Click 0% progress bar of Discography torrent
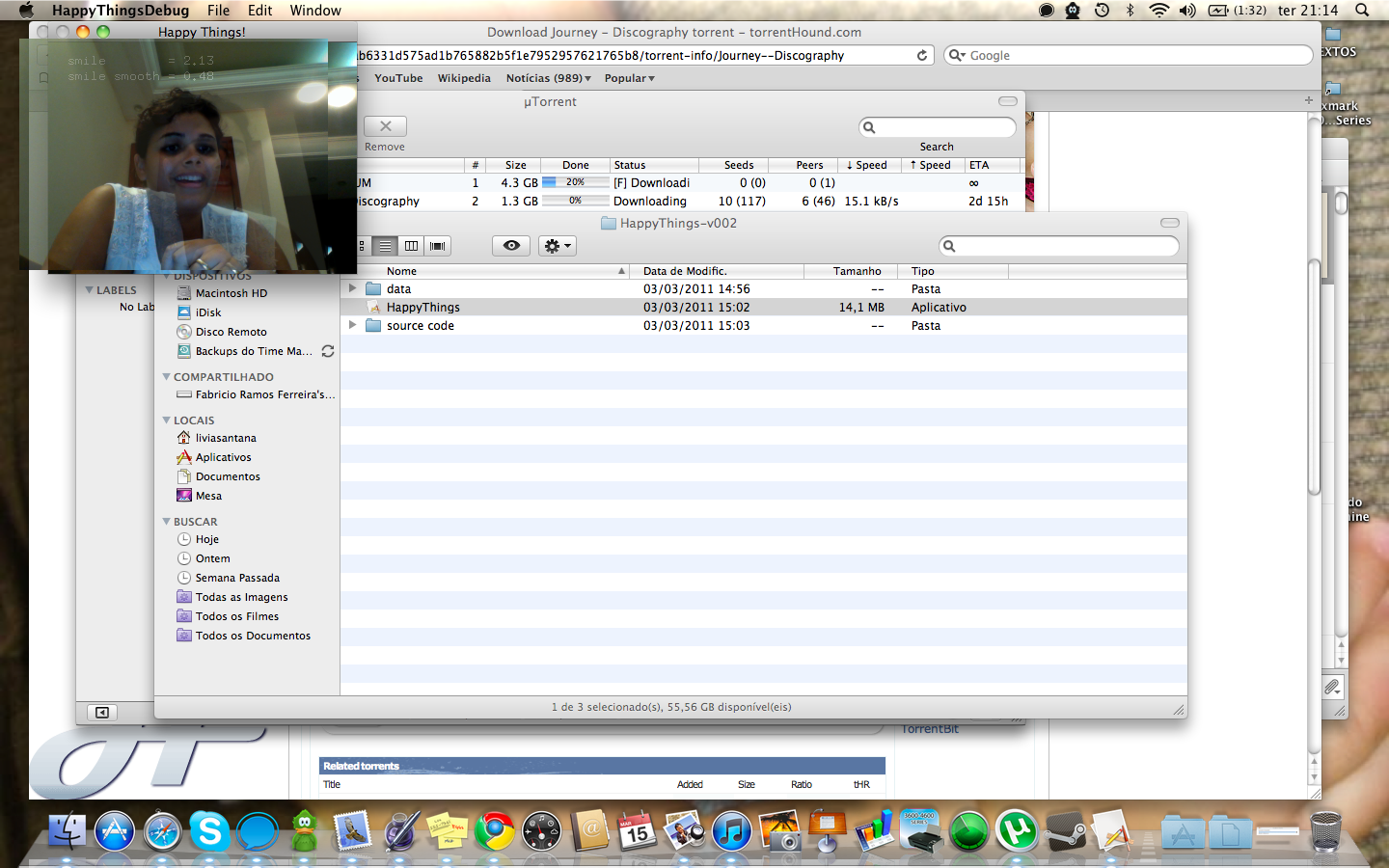Screen dimensions: 1389x868 pos(575,201)
